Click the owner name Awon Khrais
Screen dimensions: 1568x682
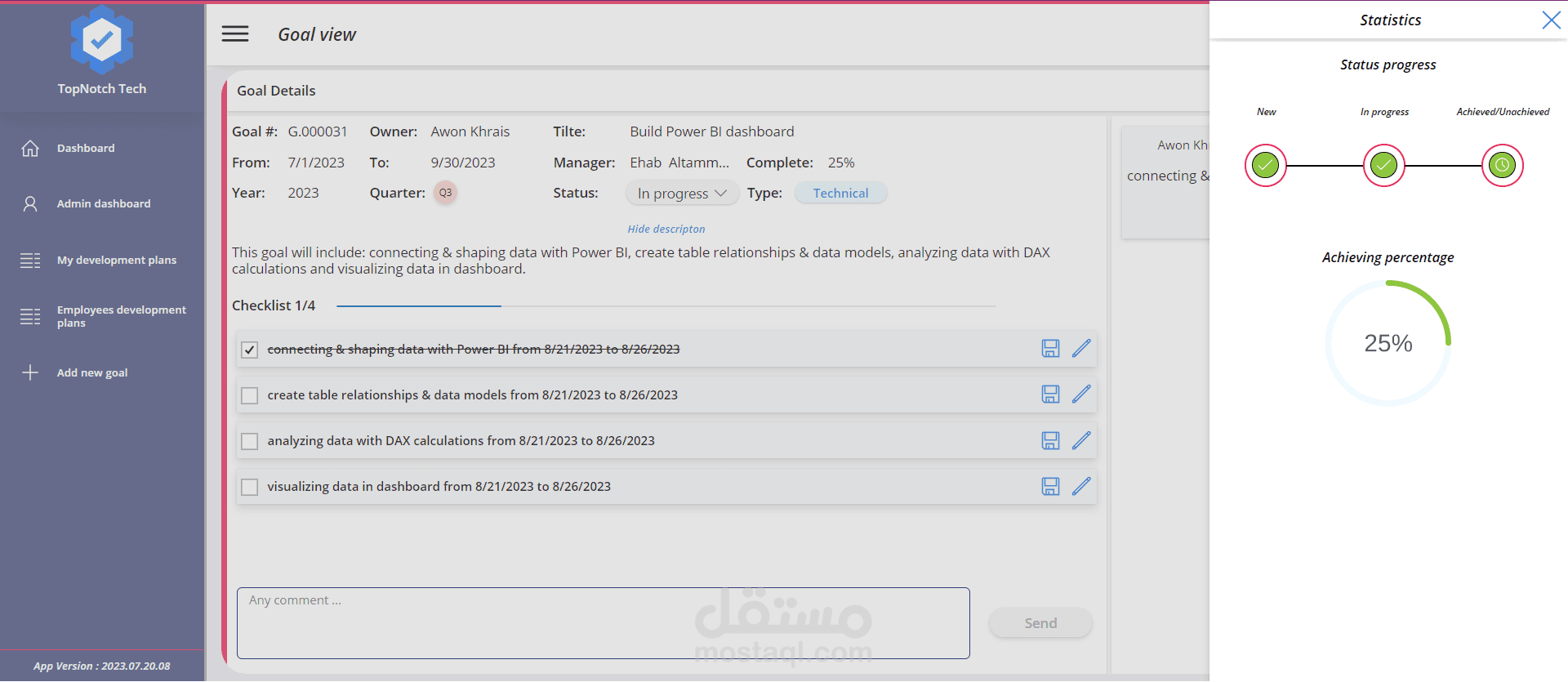470,131
